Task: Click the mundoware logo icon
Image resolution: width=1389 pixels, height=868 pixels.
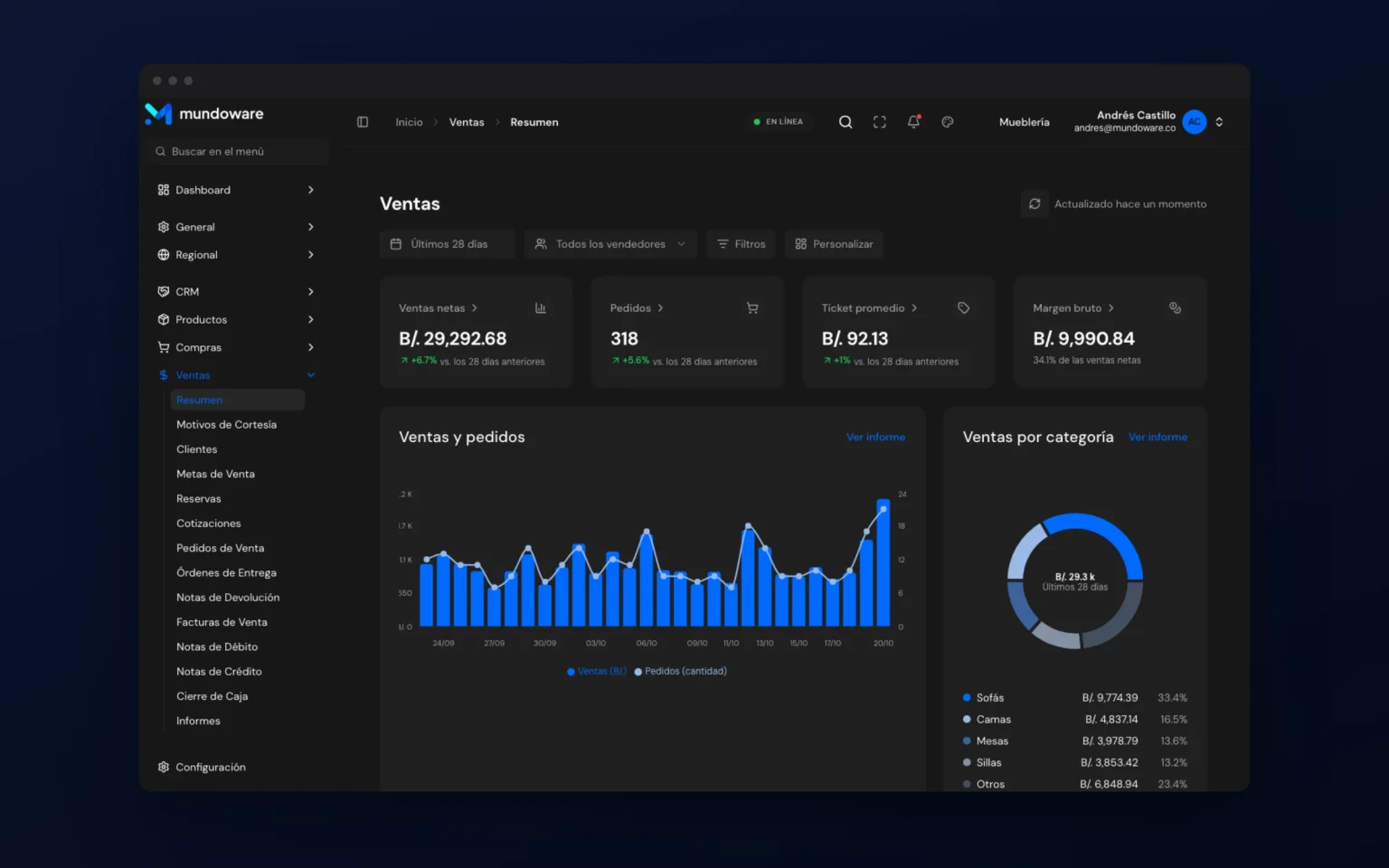Action: (158, 113)
